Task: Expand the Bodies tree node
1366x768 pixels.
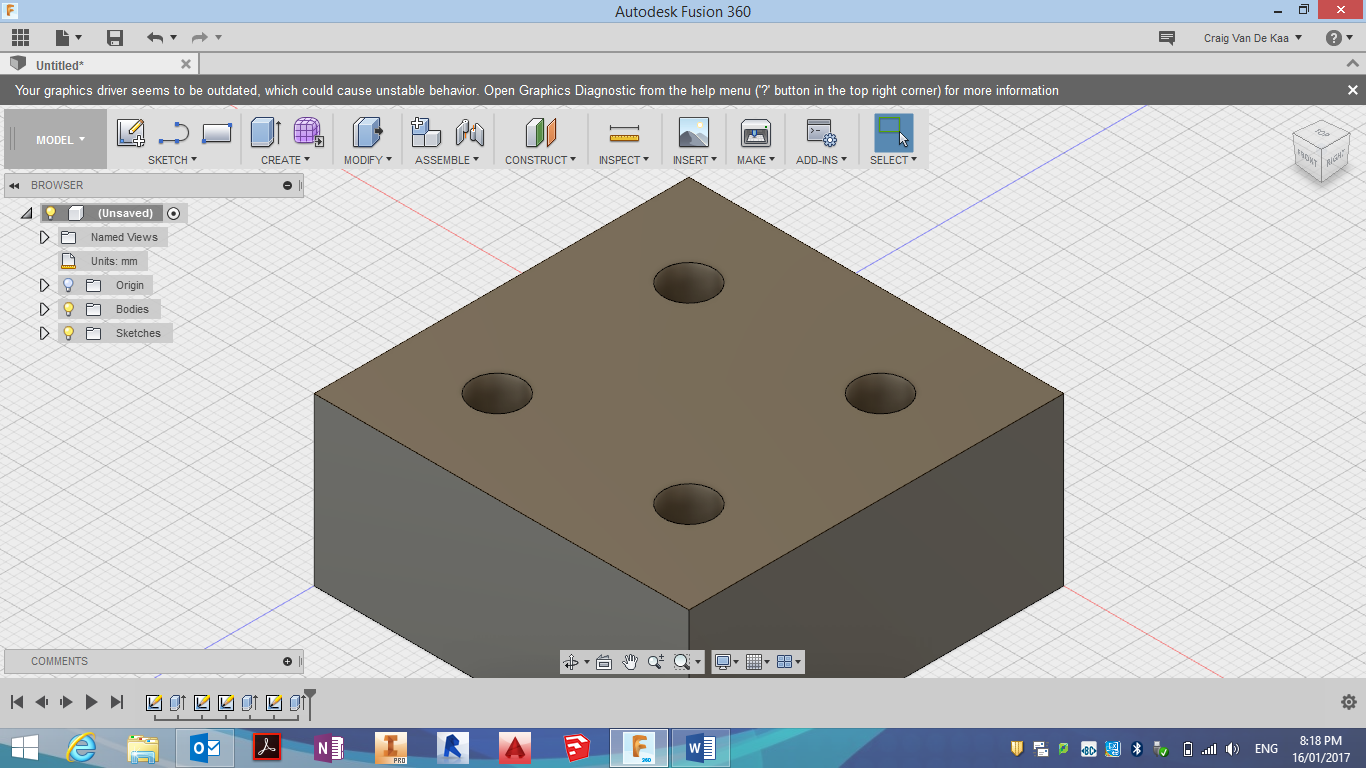Action: click(44, 309)
